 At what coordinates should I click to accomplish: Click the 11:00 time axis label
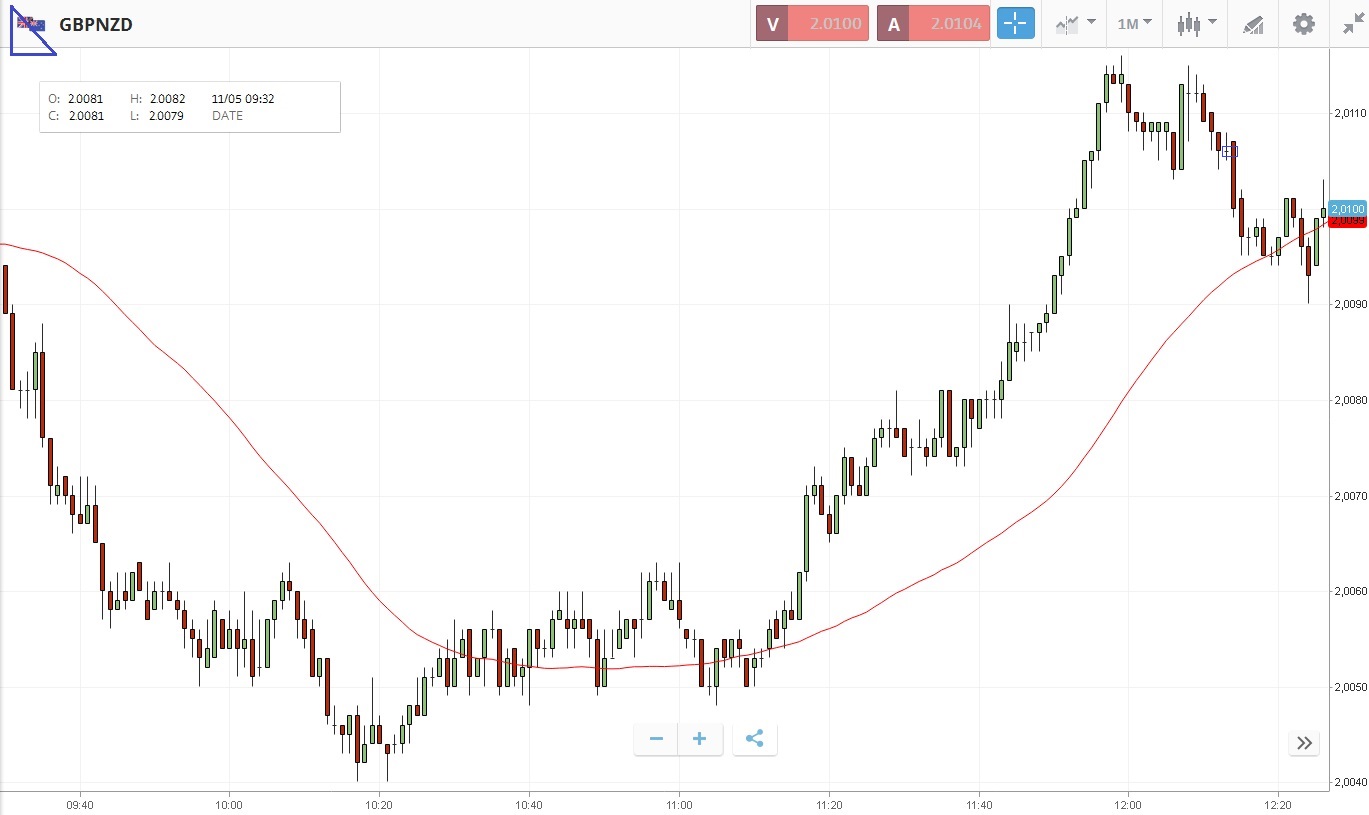pyautogui.click(x=679, y=804)
